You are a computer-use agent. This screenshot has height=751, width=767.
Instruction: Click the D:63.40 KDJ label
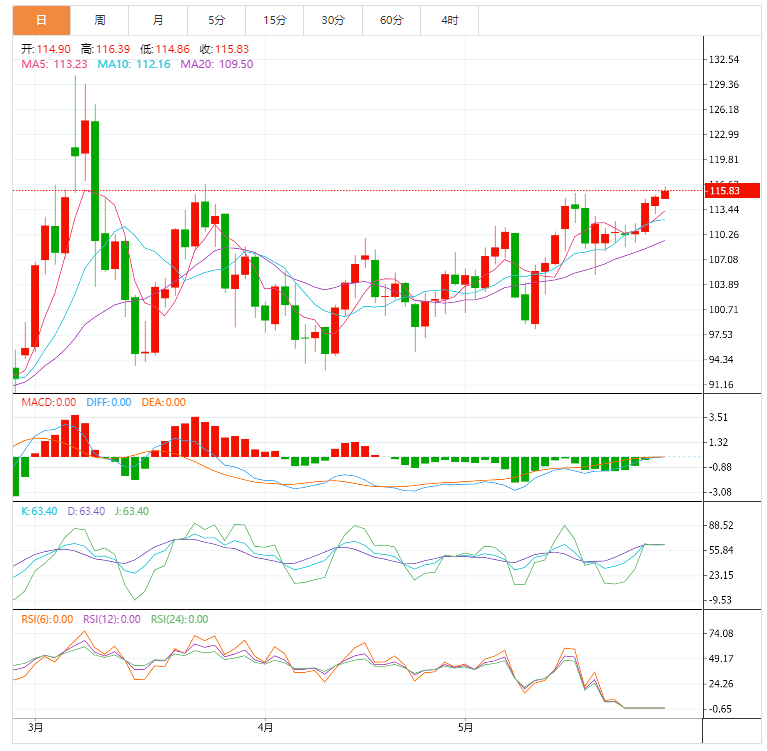86,511
